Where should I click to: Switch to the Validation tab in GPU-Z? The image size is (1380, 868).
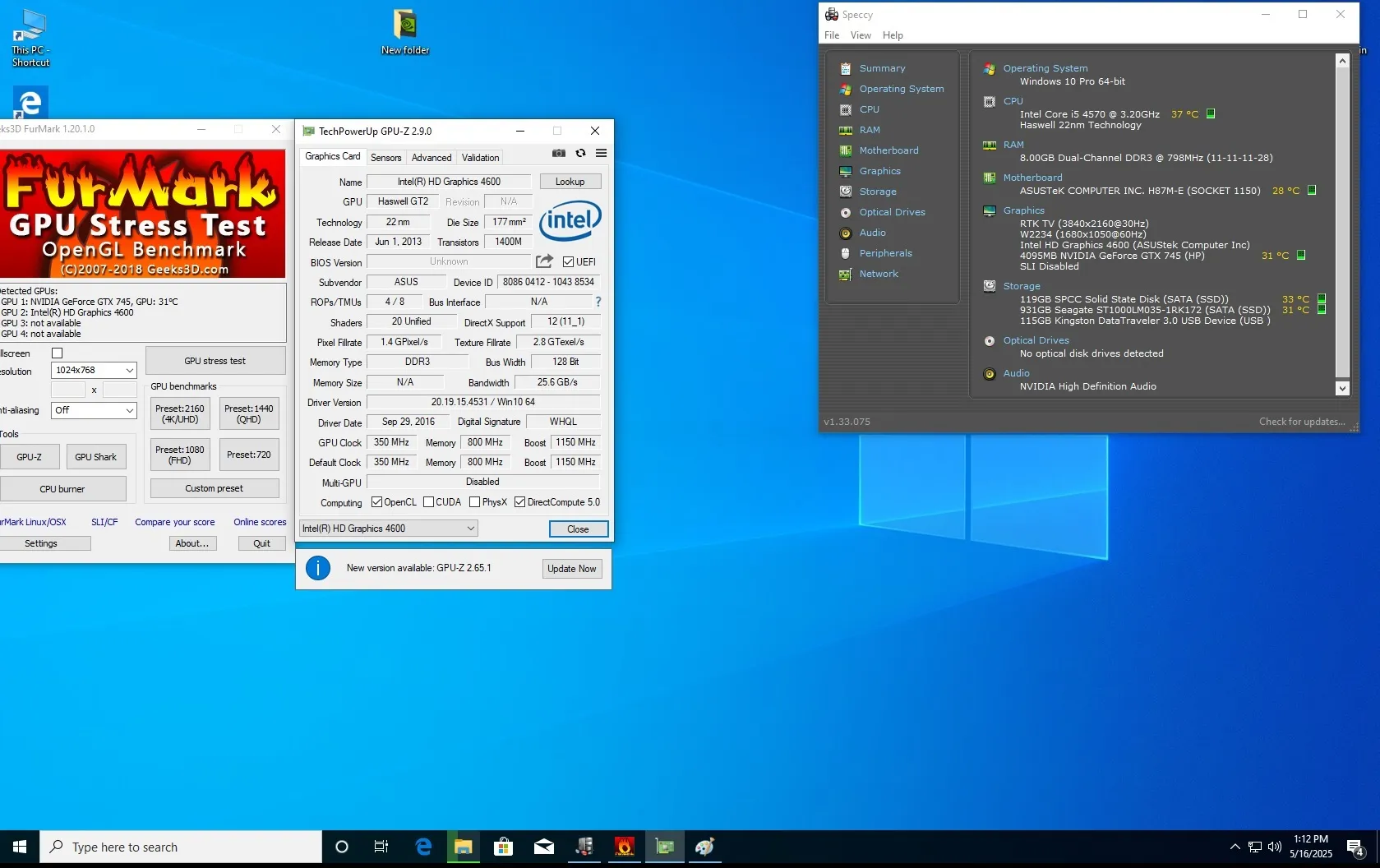tap(481, 158)
